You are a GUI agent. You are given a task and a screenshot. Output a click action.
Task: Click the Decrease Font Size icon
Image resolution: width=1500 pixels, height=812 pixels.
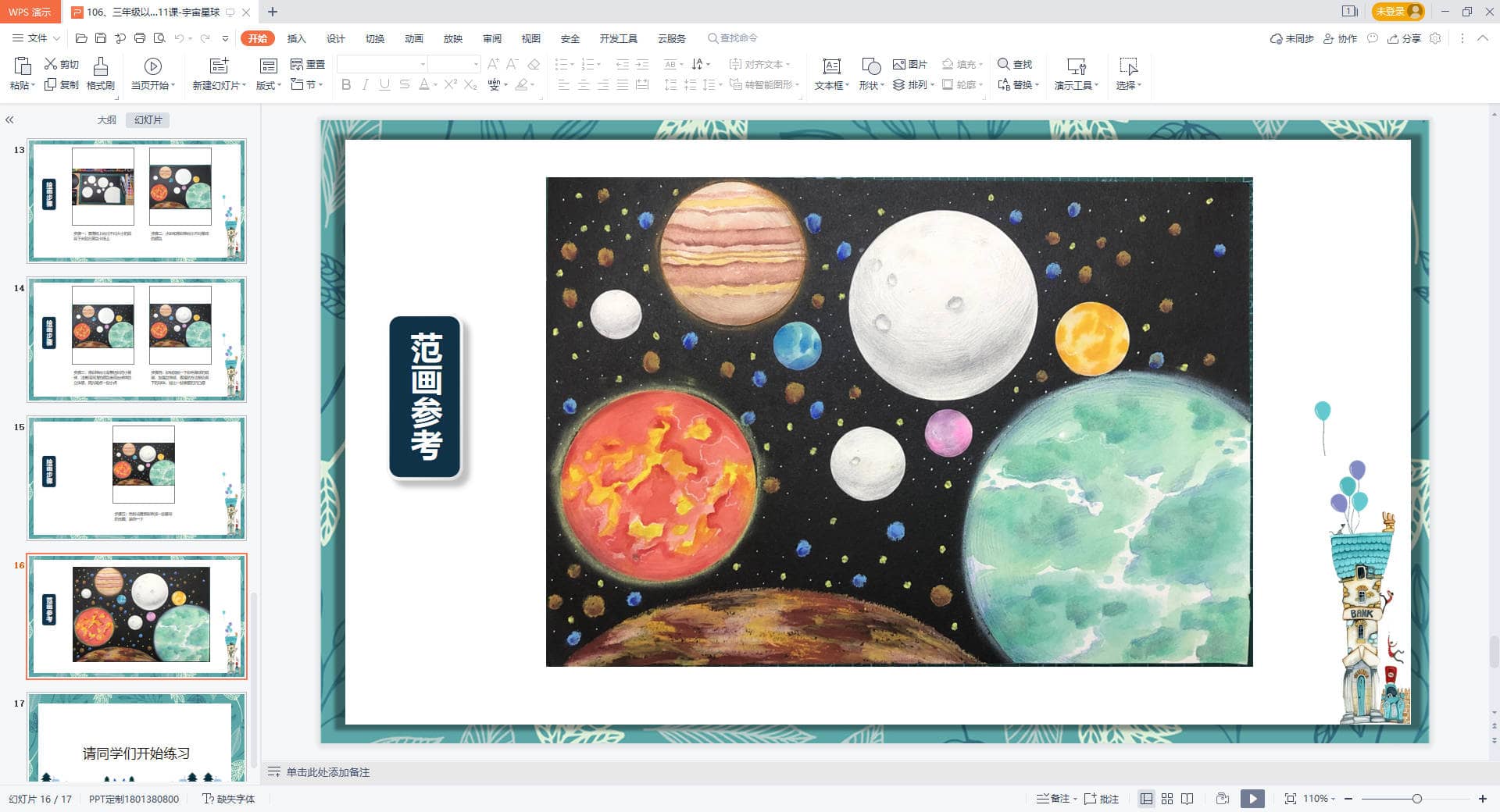click(x=512, y=64)
